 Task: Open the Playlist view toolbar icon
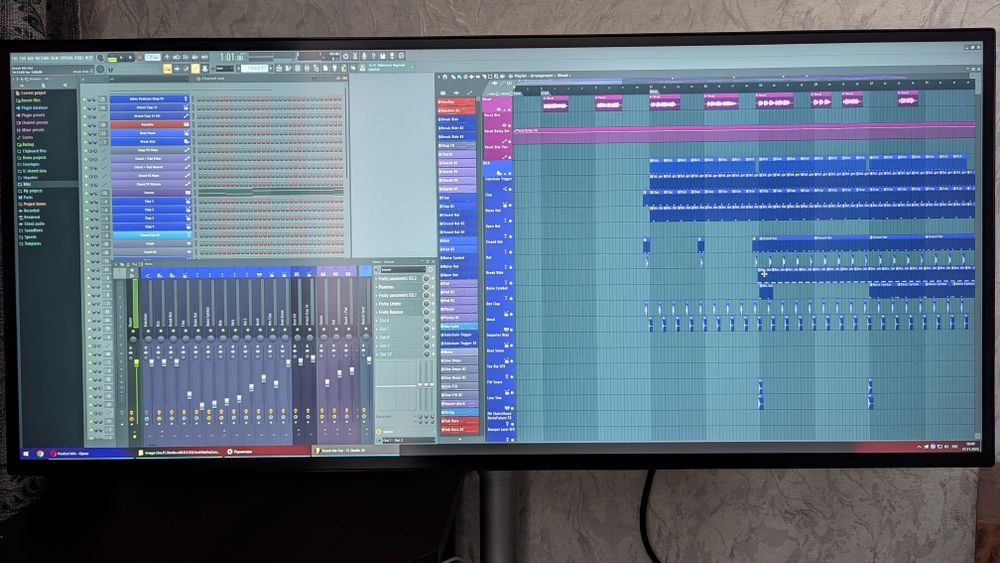click(x=279, y=68)
